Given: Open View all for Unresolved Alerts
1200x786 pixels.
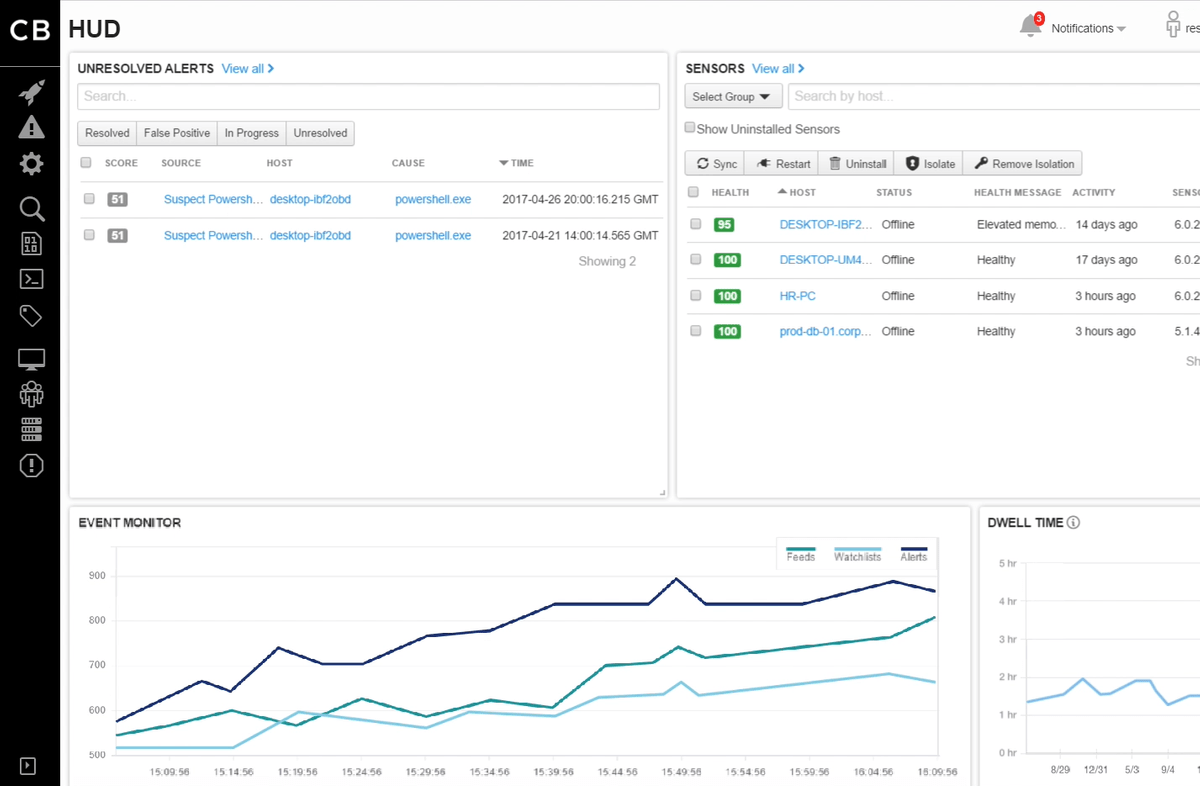Looking at the screenshot, I should click(x=248, y=69).
